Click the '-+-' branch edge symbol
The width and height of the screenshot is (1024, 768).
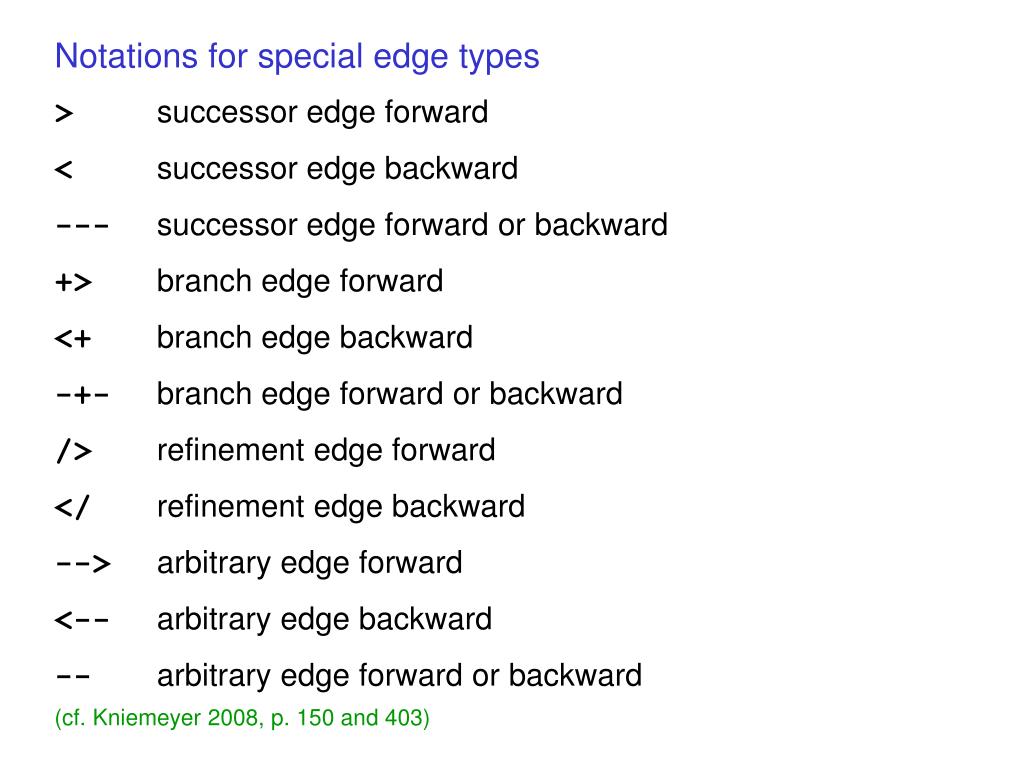(x=82, y=395)
